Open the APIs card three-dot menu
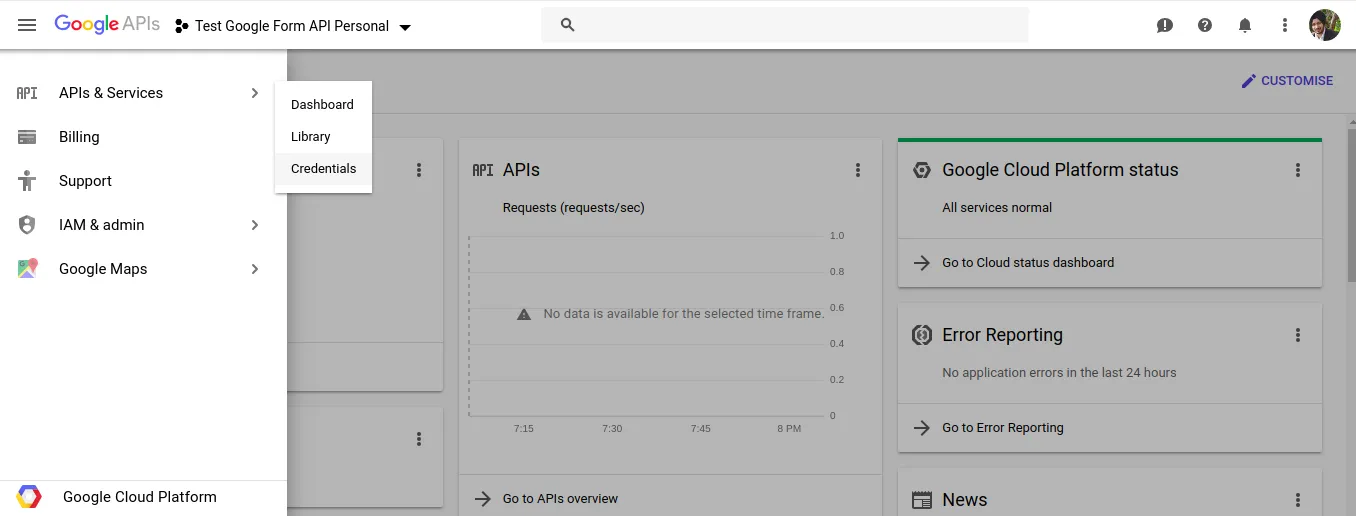Image resolution: width=1356 pixels, height=516 pixels. pos(858,170)
